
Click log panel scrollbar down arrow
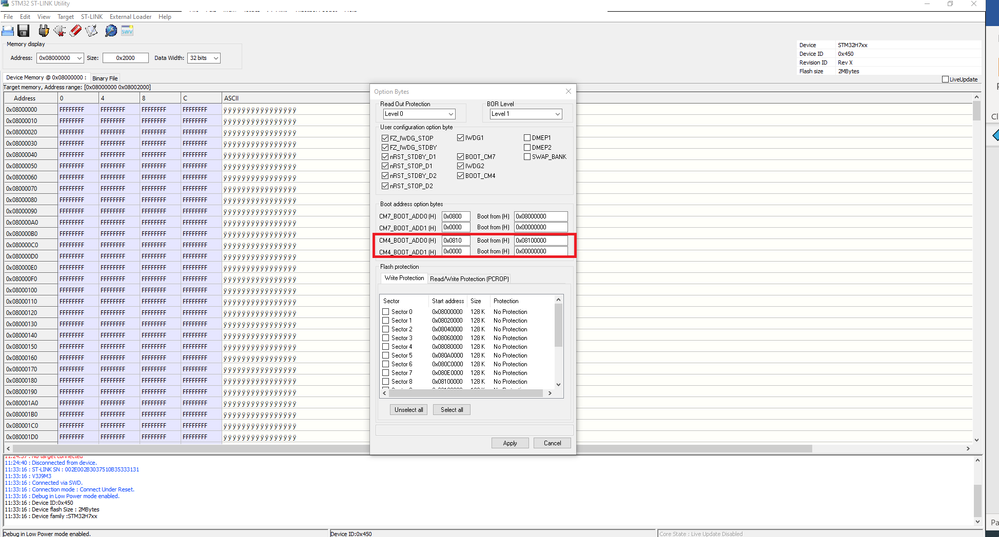pyautogui.click(x=977, y=521)
